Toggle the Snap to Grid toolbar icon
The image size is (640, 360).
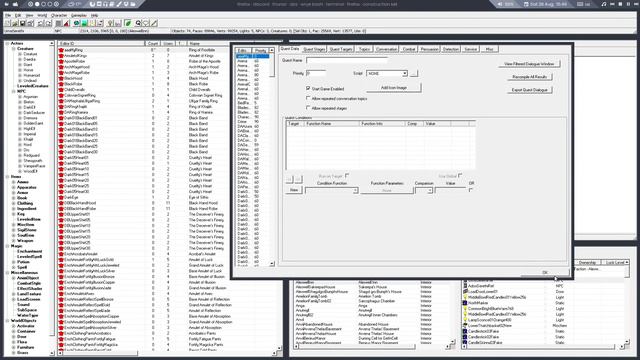(x=59, y=23)
